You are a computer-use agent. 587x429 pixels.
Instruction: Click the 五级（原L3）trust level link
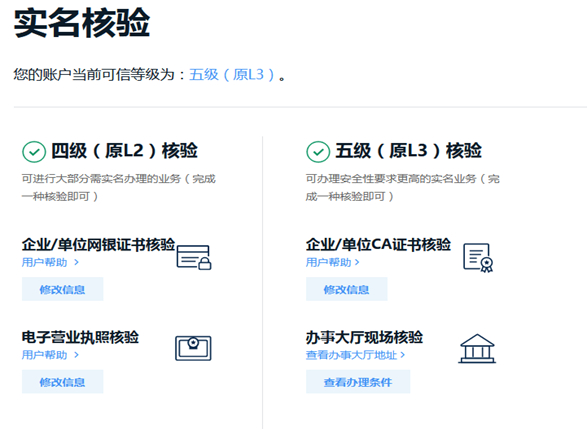(x=232, y=74)
